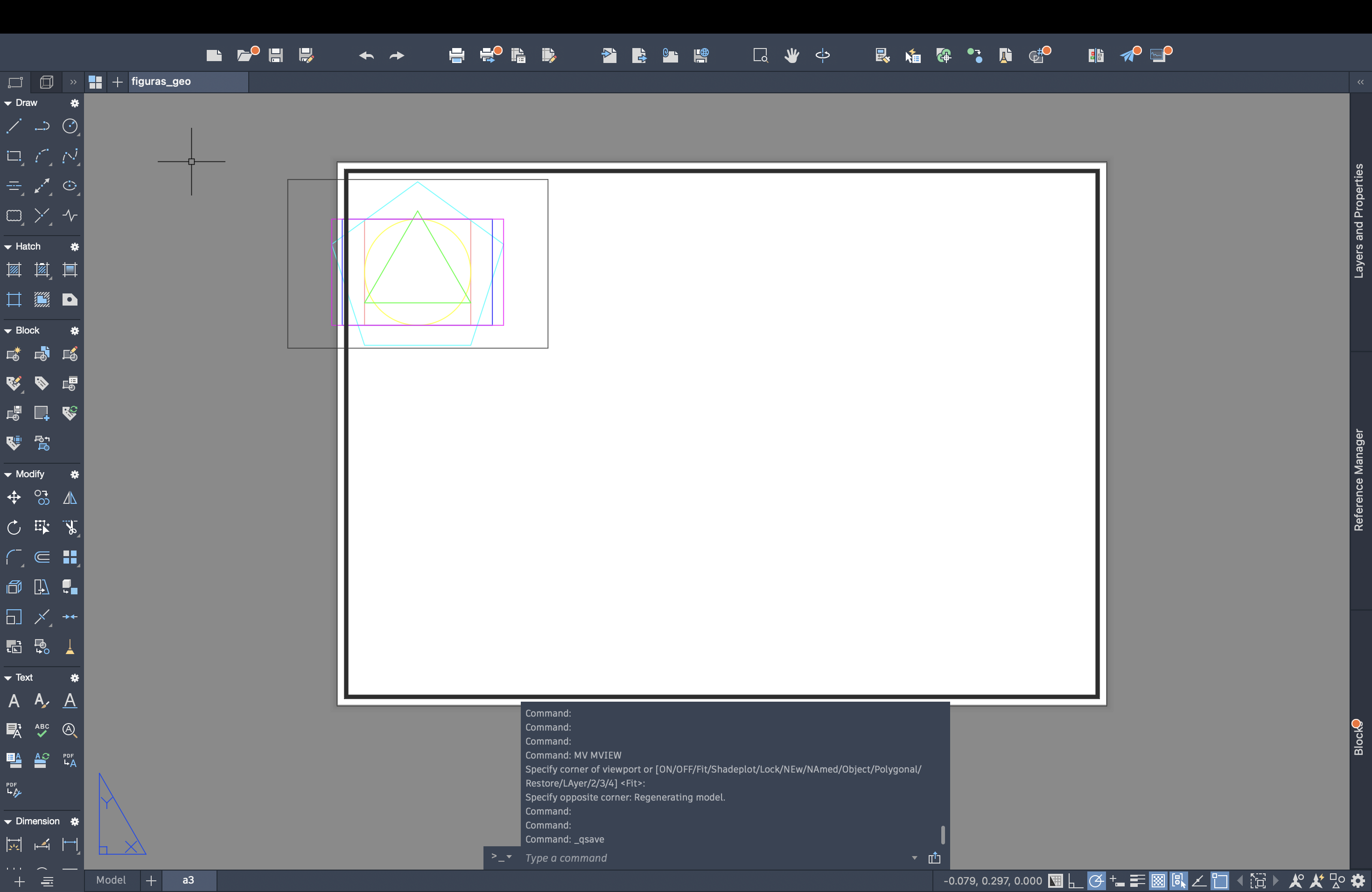Select the a3 layout tab

click(189, 880)
